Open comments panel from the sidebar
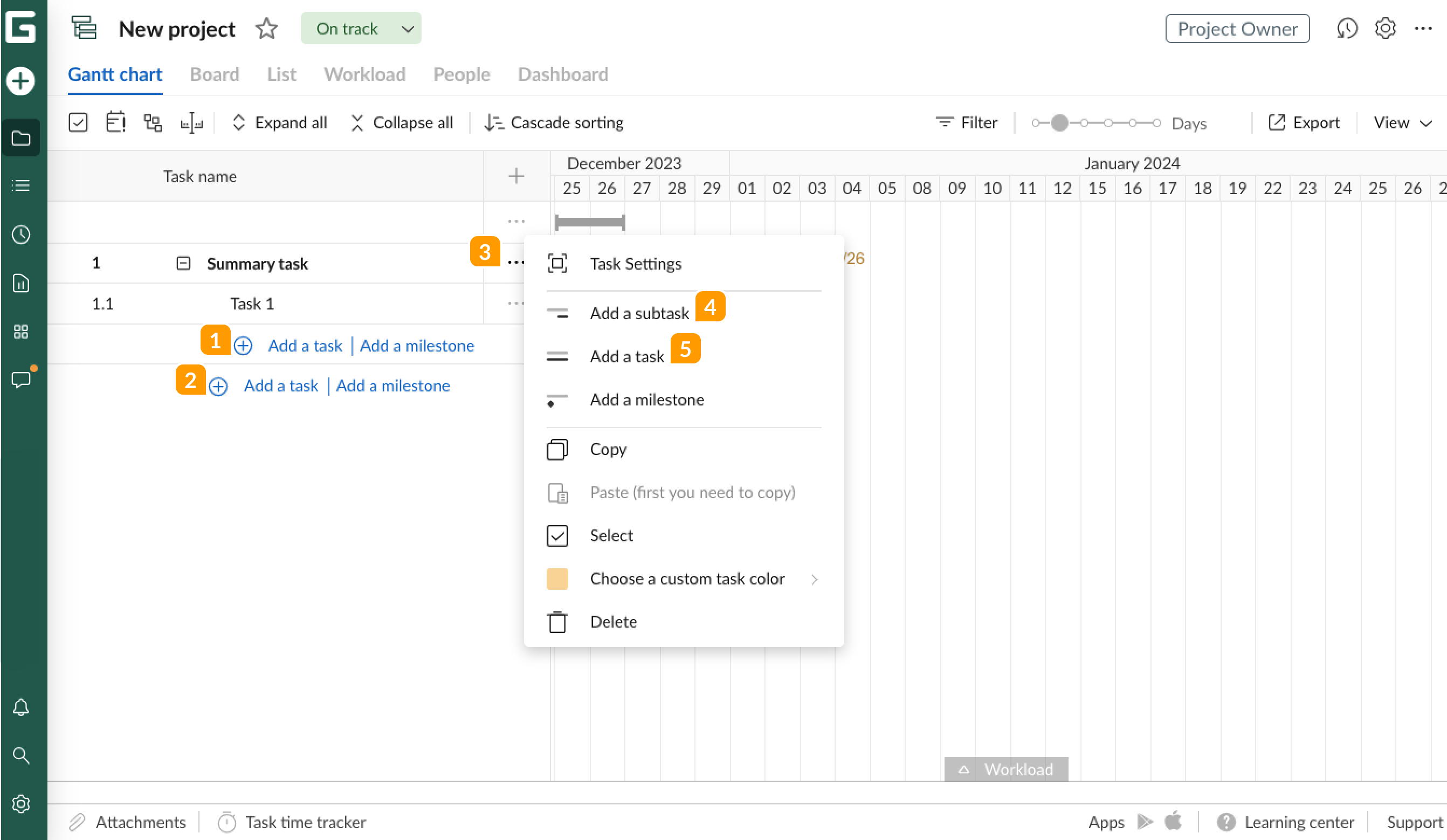The image size is (1447, 840). (21, 379)
